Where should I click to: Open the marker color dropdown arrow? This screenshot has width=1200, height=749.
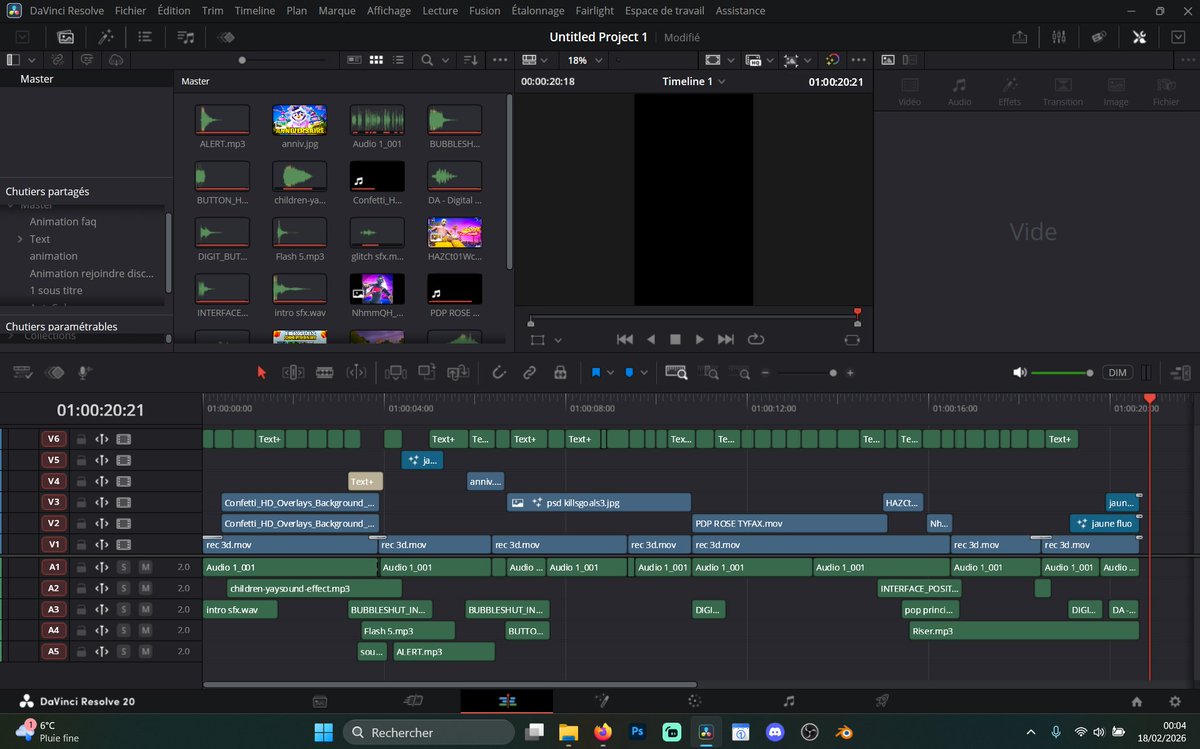pyautogui.click(x=644, y=372)
